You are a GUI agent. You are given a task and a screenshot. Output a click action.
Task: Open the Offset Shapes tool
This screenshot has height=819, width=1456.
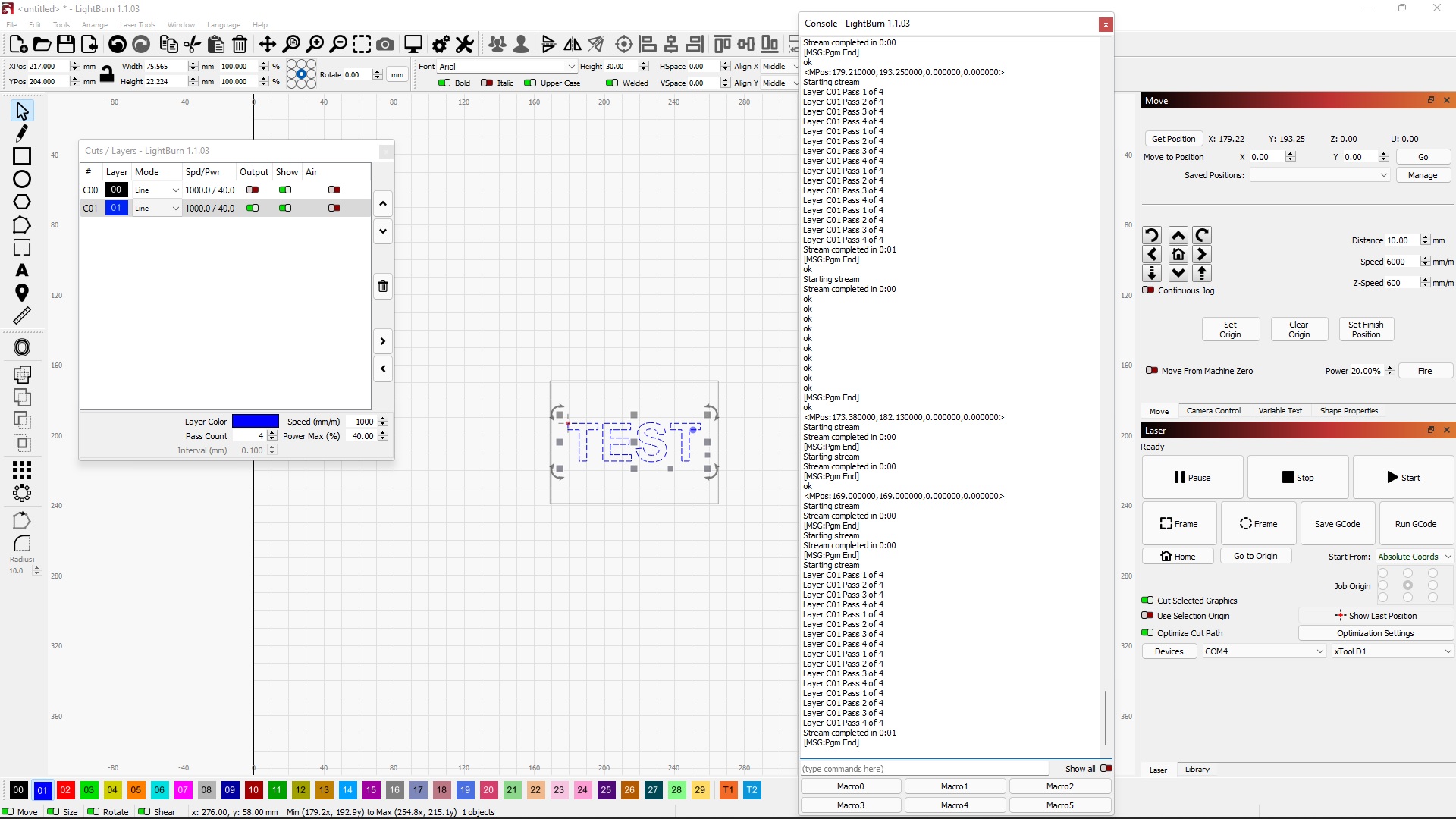22,347
